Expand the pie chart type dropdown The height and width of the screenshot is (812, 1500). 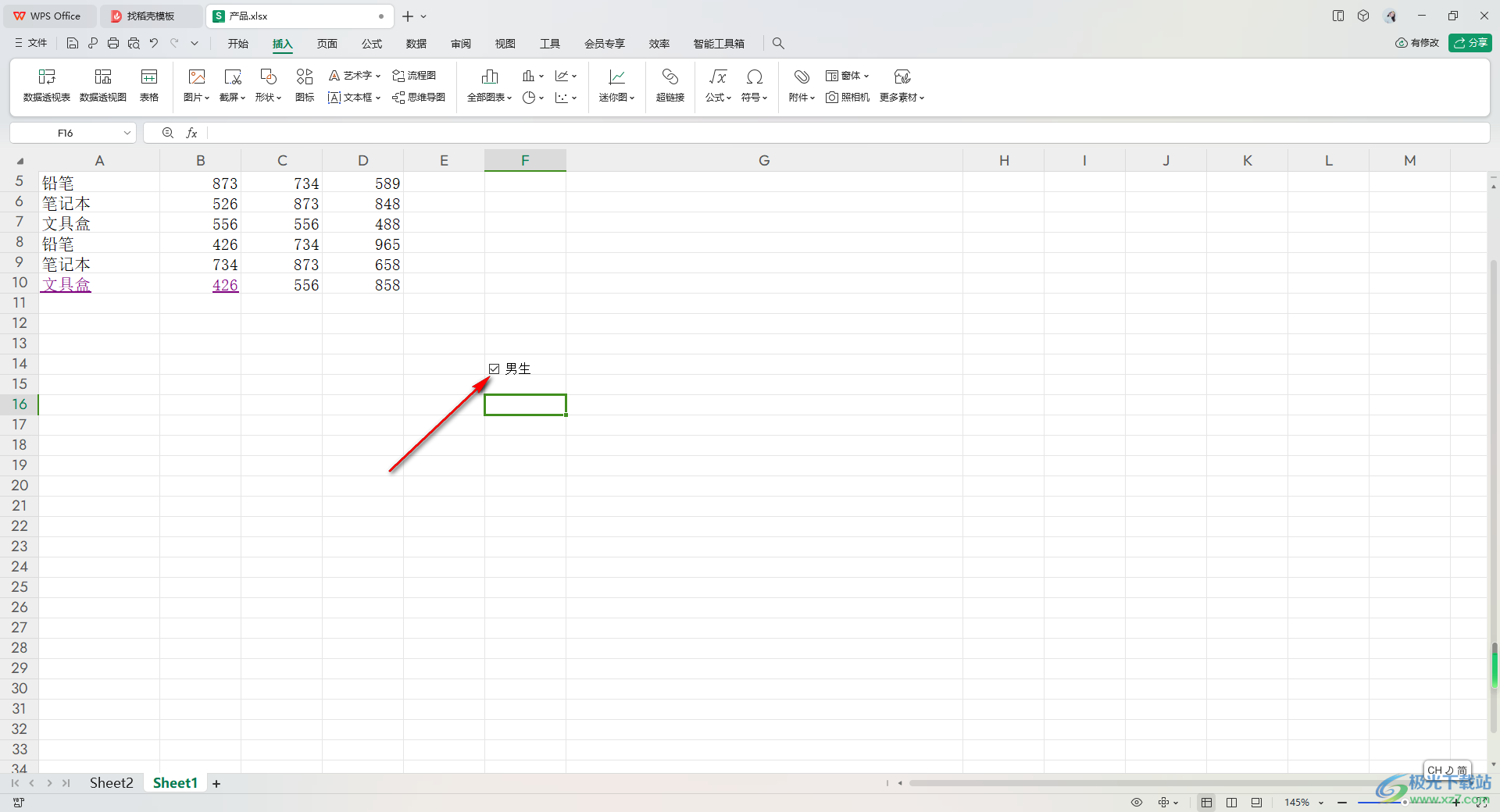(541, 98)
